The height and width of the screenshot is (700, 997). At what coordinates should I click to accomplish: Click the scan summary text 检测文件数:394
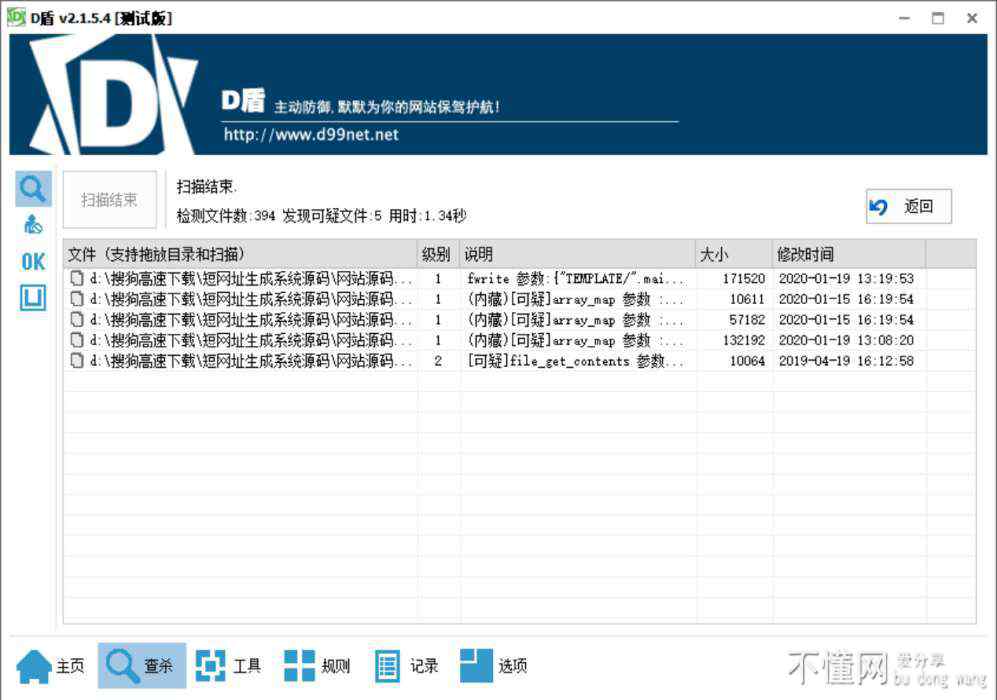point(226,216)
